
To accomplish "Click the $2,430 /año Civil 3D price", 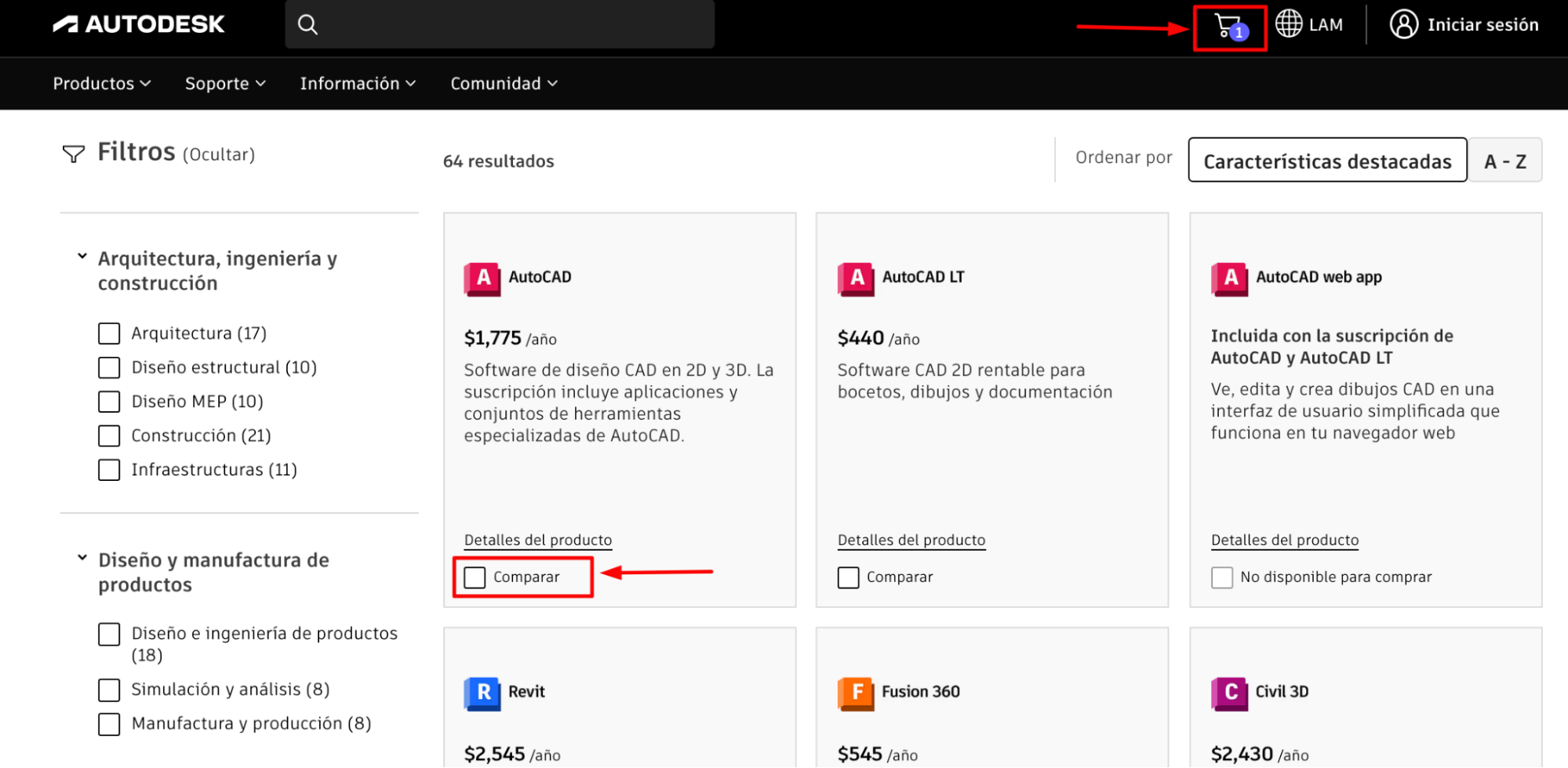I will click(x=1260, y=754).
